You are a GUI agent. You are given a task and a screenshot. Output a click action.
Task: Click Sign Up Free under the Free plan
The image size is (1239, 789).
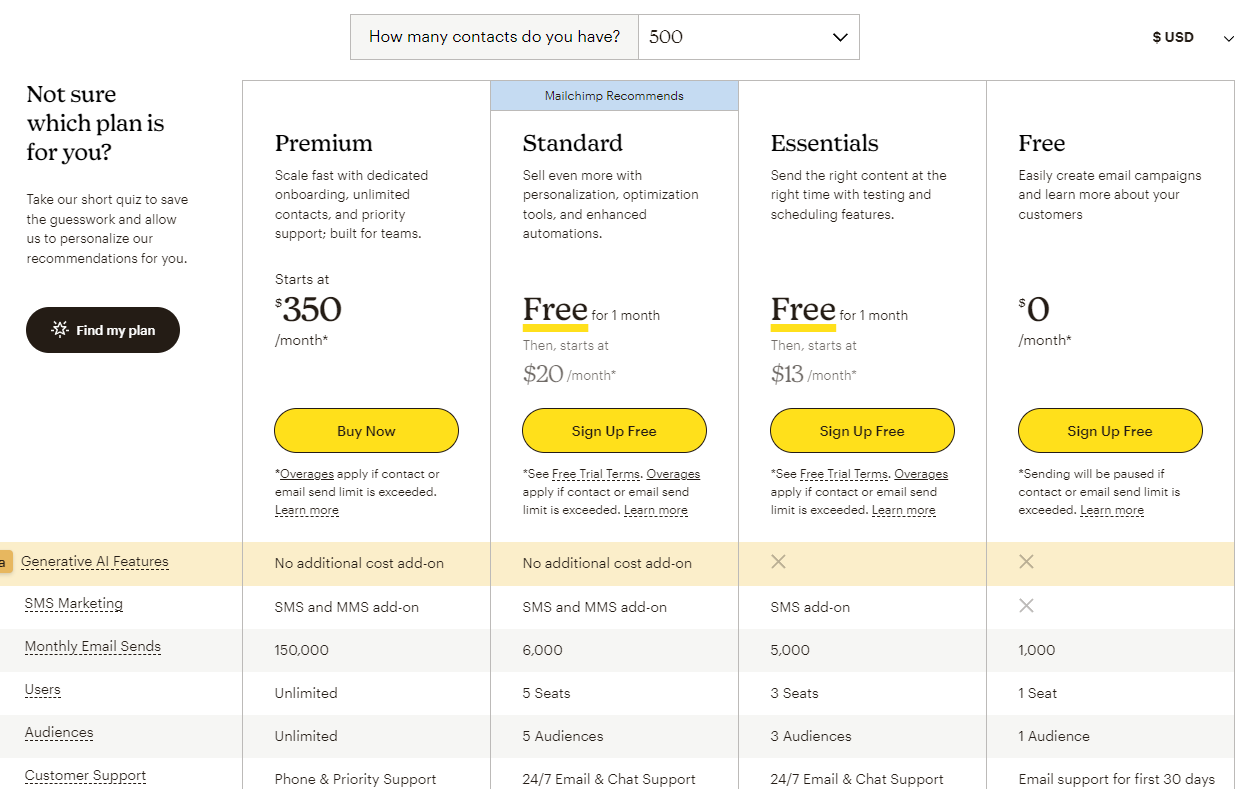[x=1110, y=431]
